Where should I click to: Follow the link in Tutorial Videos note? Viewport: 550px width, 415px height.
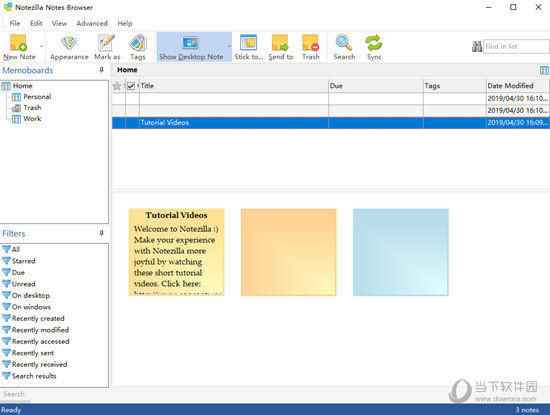click(178, 293)
